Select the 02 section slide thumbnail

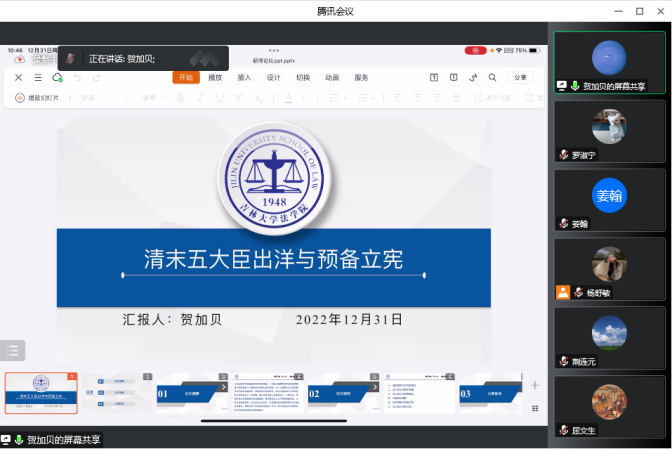(x=344, y=393)
